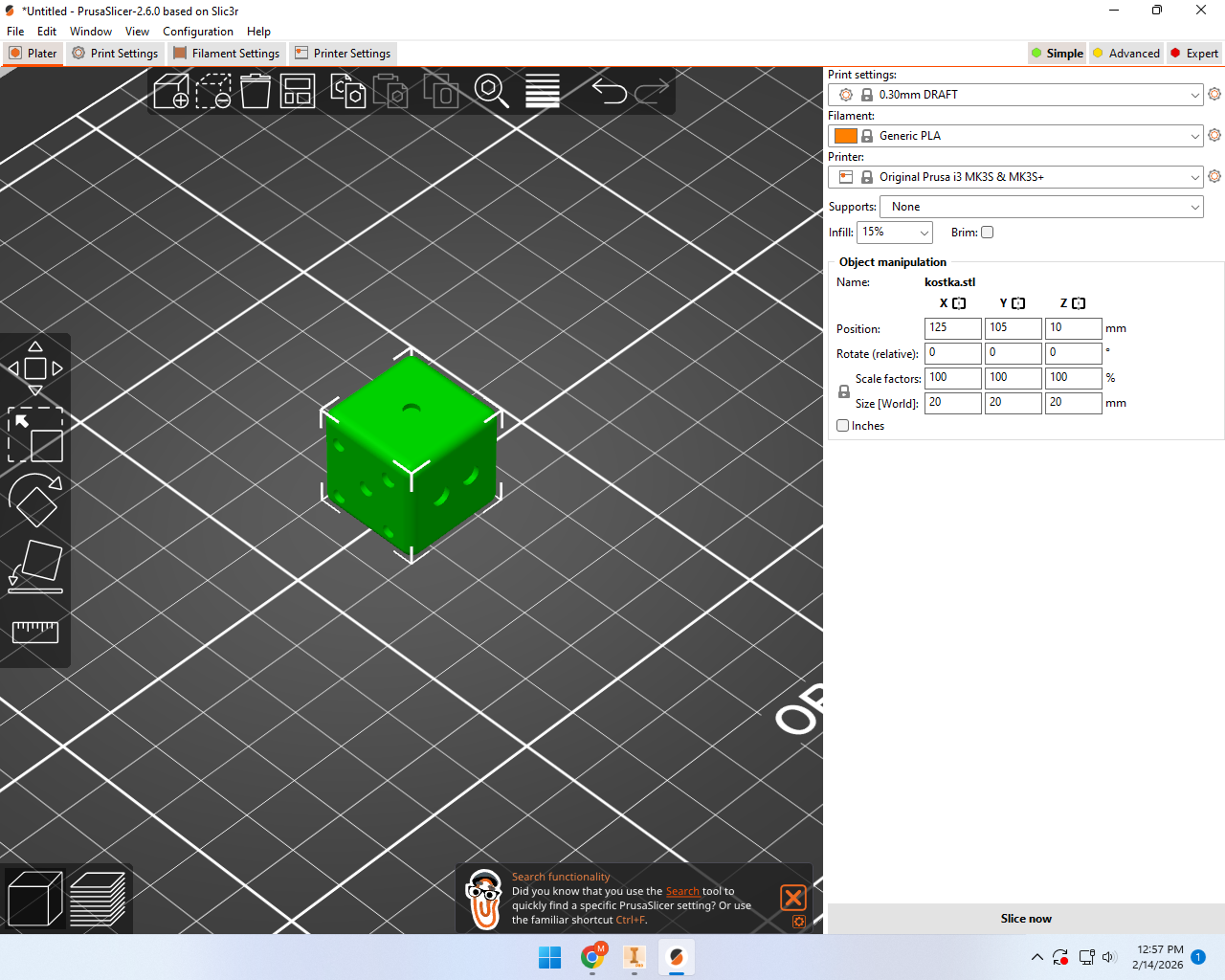Viewport: 1225px width, 980px height.
Task: Click the Add object toolbar icon
Action: coord(171,92)
